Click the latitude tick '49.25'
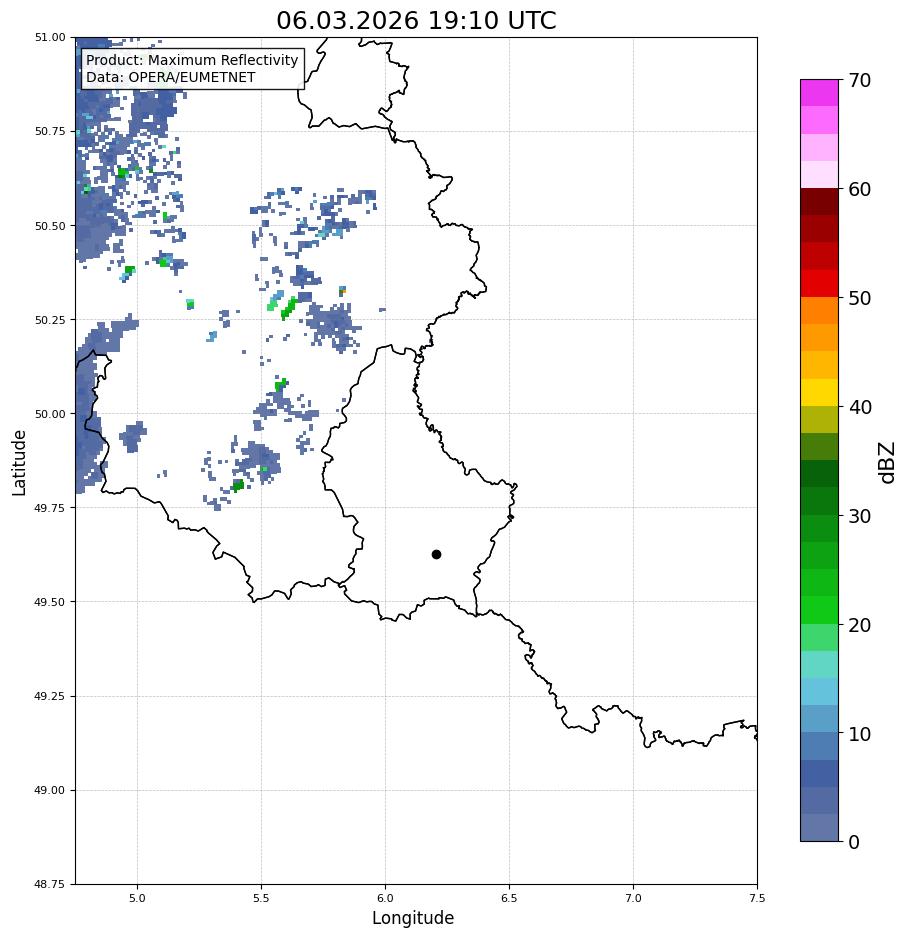This screenshot has height=937, width=908. point(50,696)
